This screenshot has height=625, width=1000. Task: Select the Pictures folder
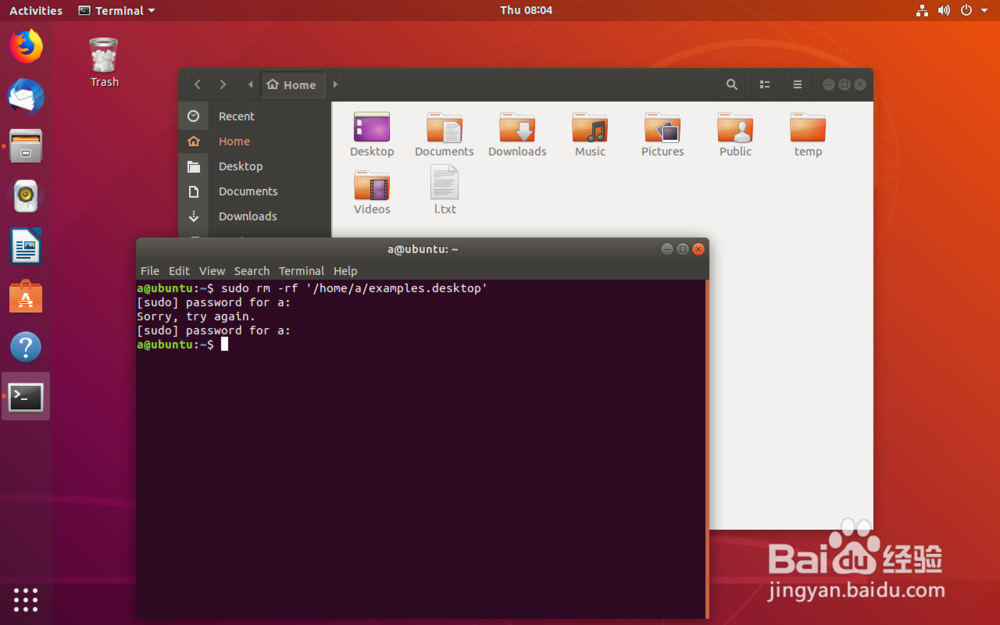point(663,134)
